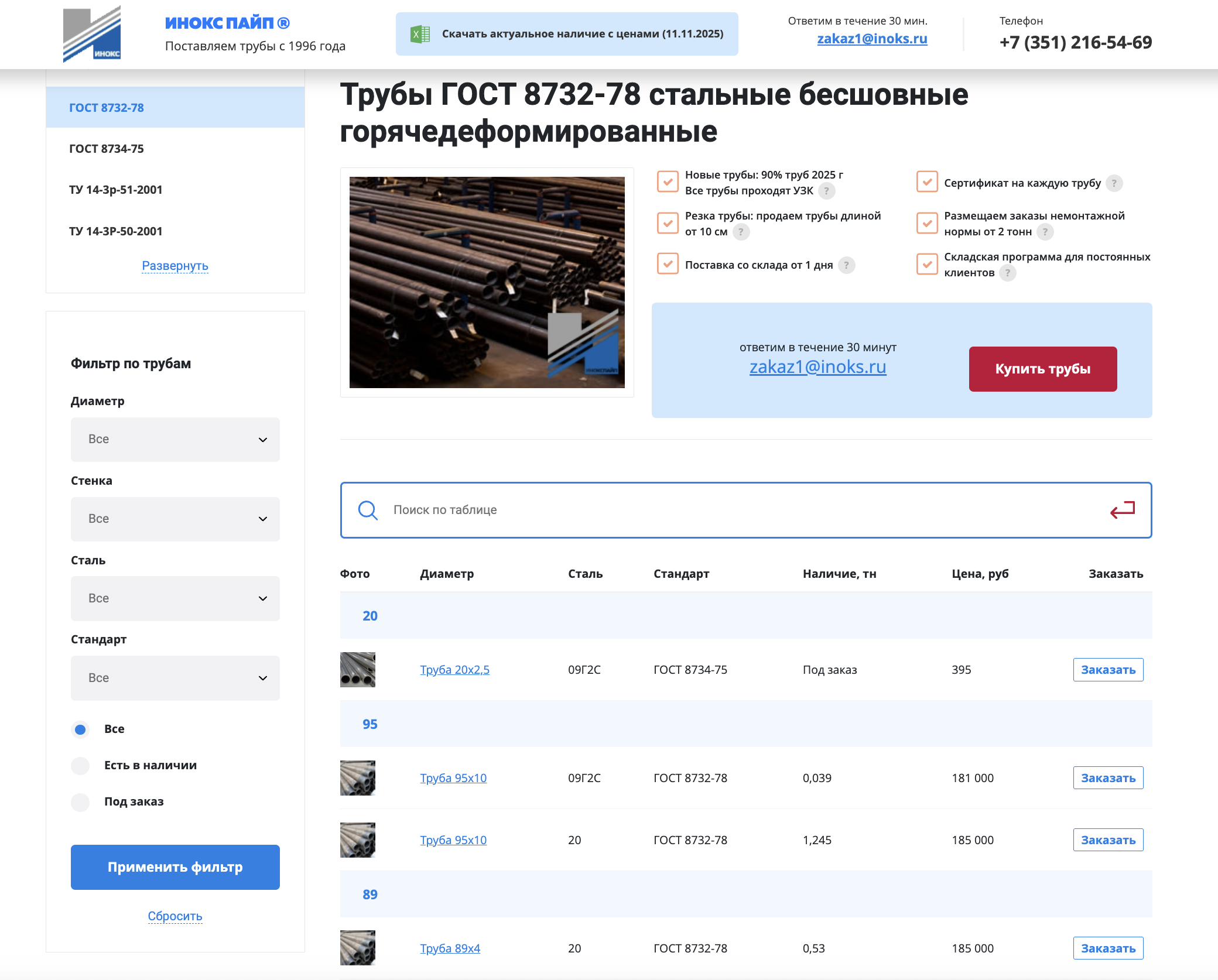Image resolution: width=1218 pixels, height=980 pixels.
Task: Click the magnifier search icon
Action: tap(368, 510)
